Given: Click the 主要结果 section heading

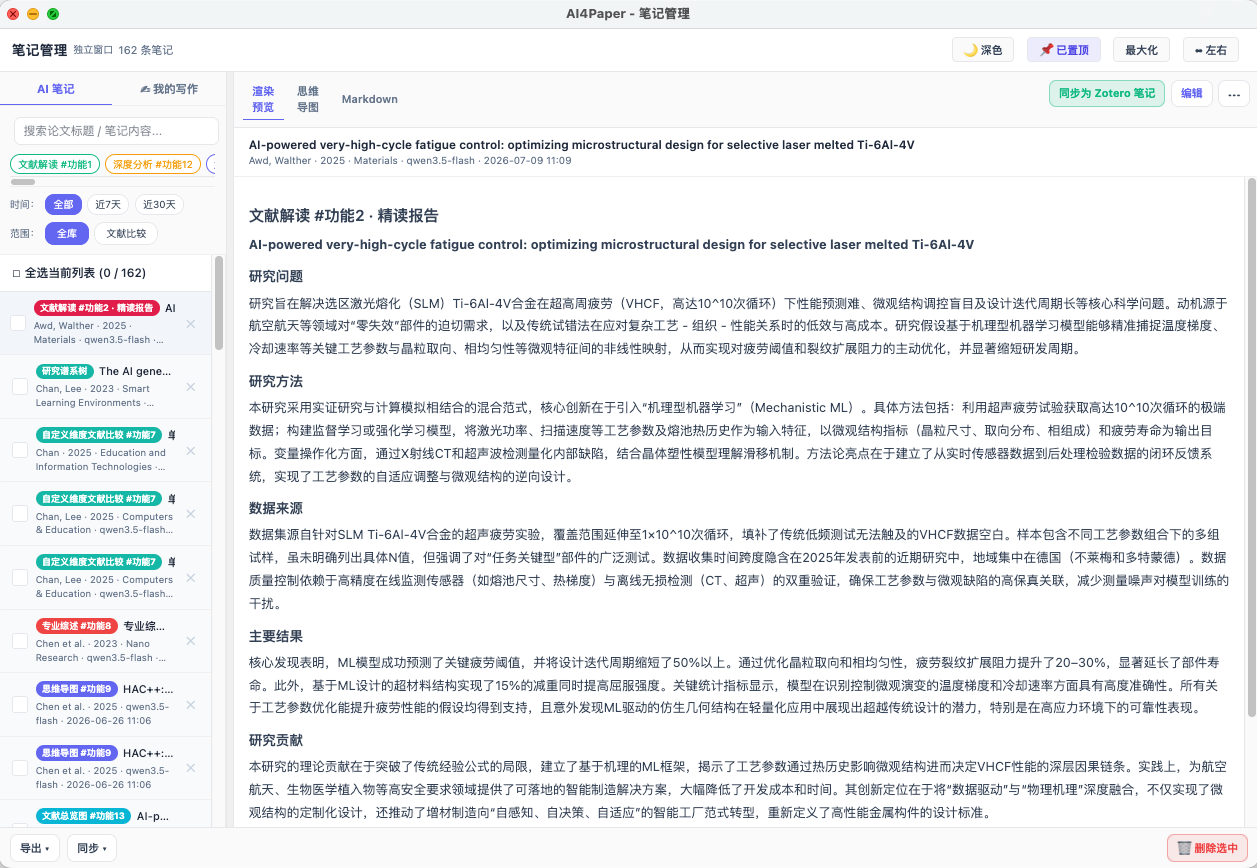Looking at the screenshot, I should point(276,636).
